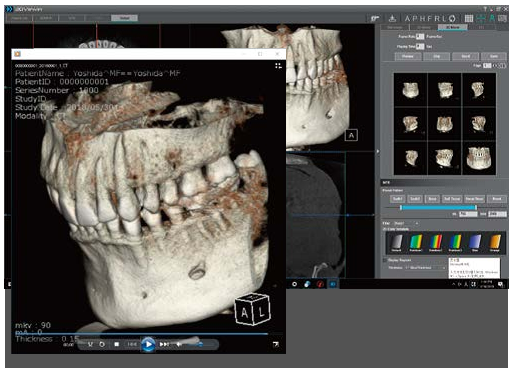Viewport: 512px width, 371px height.
Task: Select the grayscale color template
Action: (x=396, y=242)
